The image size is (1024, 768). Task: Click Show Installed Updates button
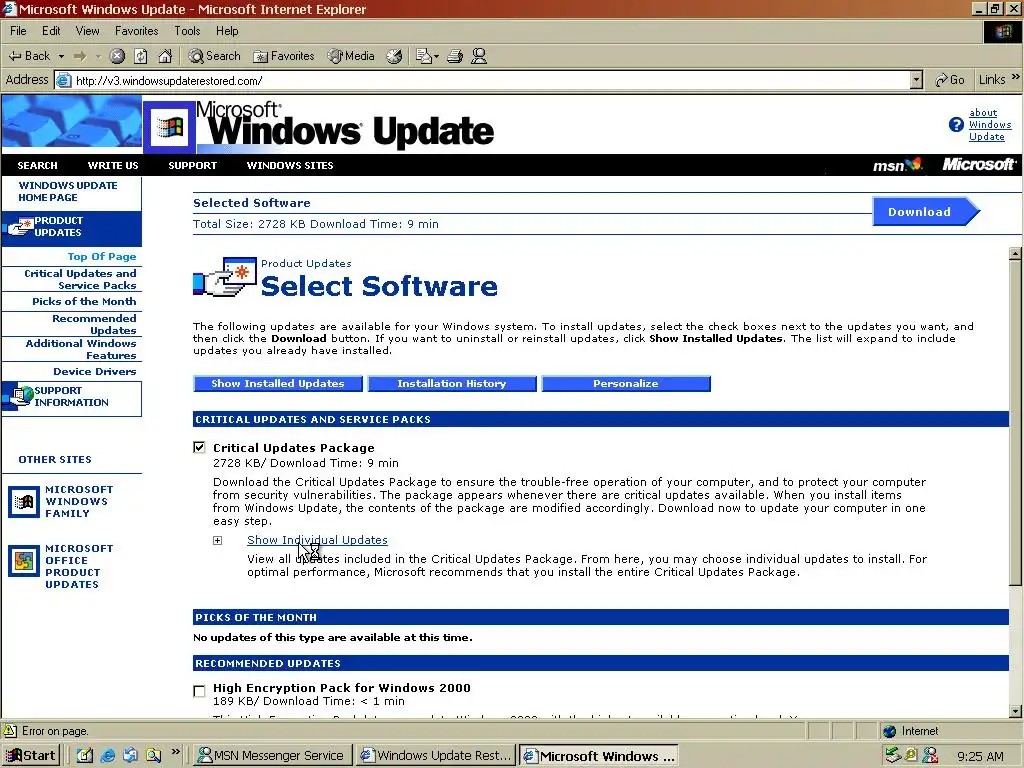click(278, 383)
